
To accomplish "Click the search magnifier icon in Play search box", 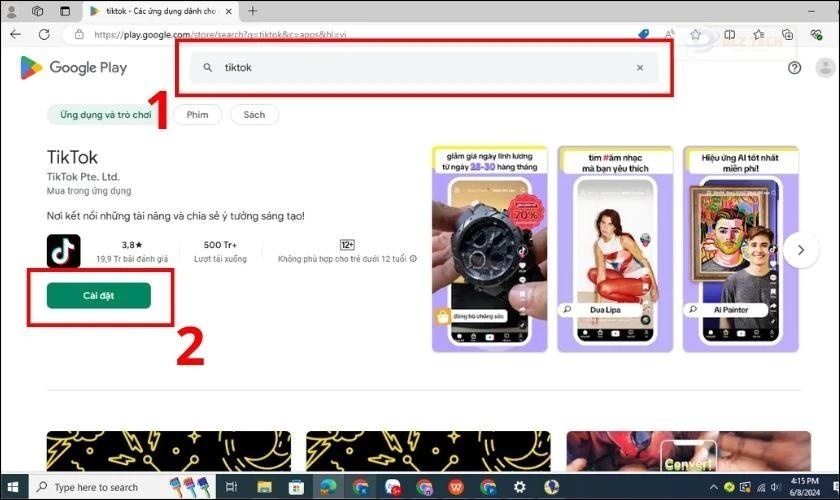I will [207, 68].
